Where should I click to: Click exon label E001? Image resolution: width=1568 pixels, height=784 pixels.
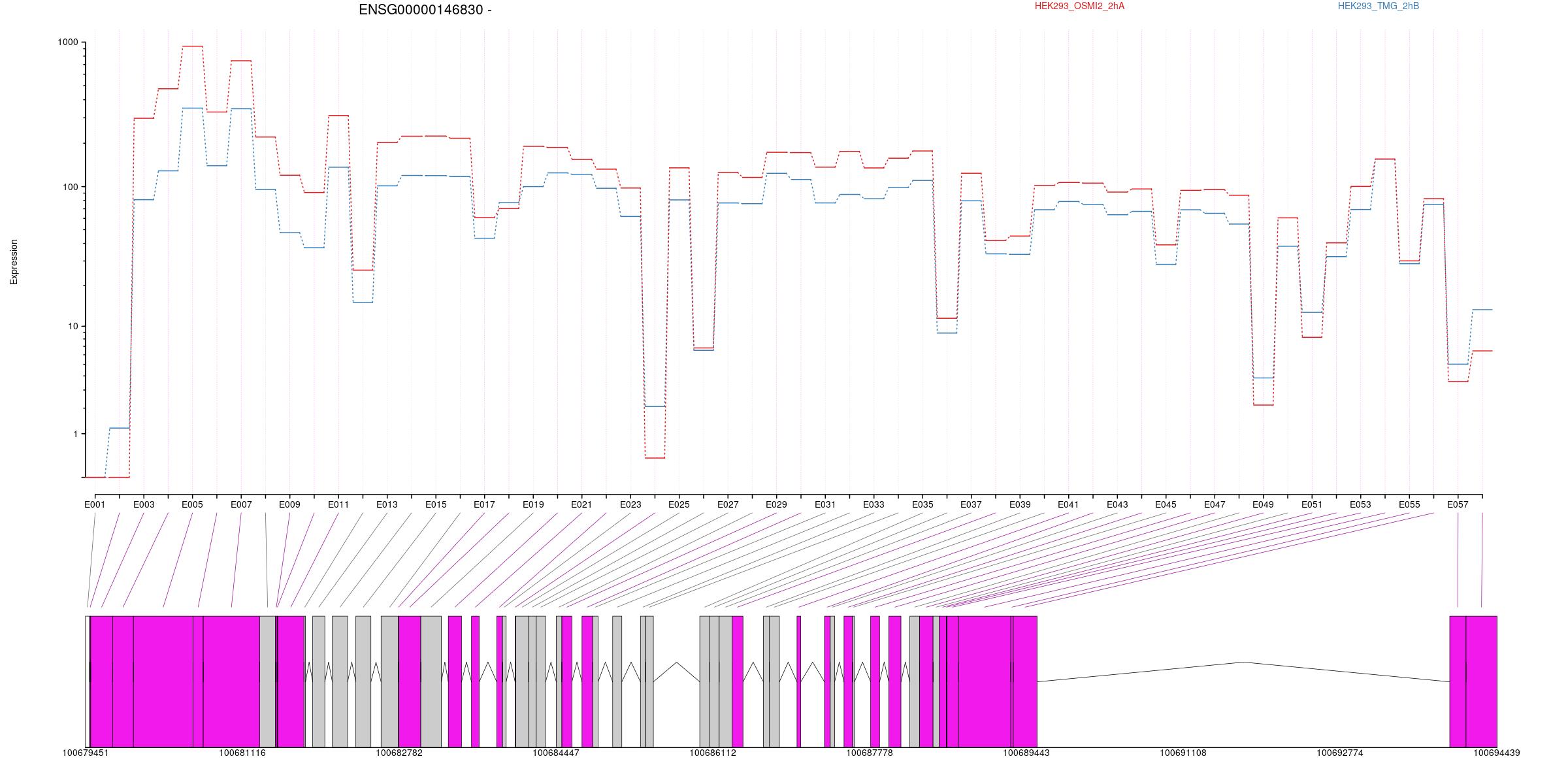coord(95,504)
